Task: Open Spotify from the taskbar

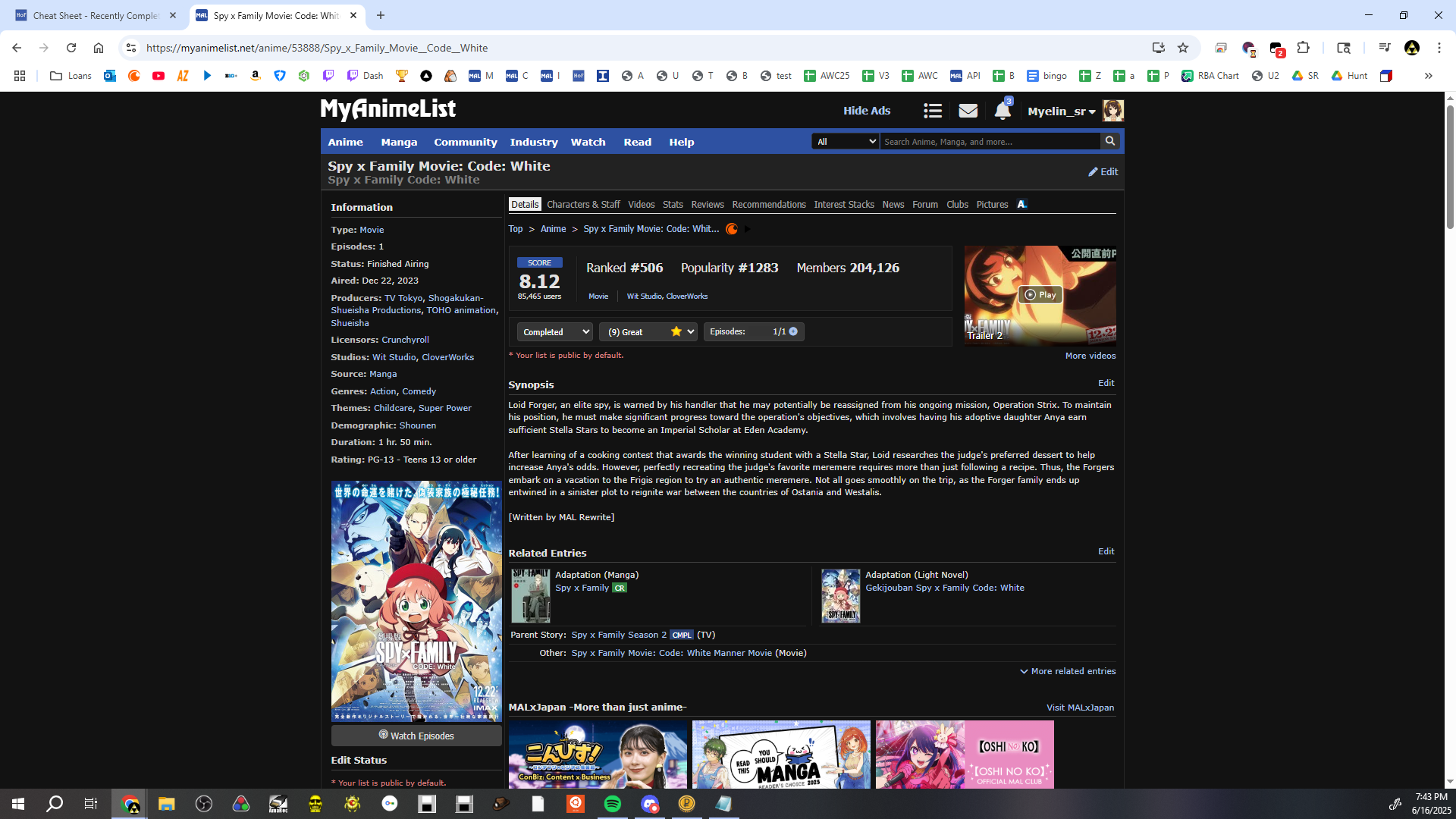Action: coord(612,804)
